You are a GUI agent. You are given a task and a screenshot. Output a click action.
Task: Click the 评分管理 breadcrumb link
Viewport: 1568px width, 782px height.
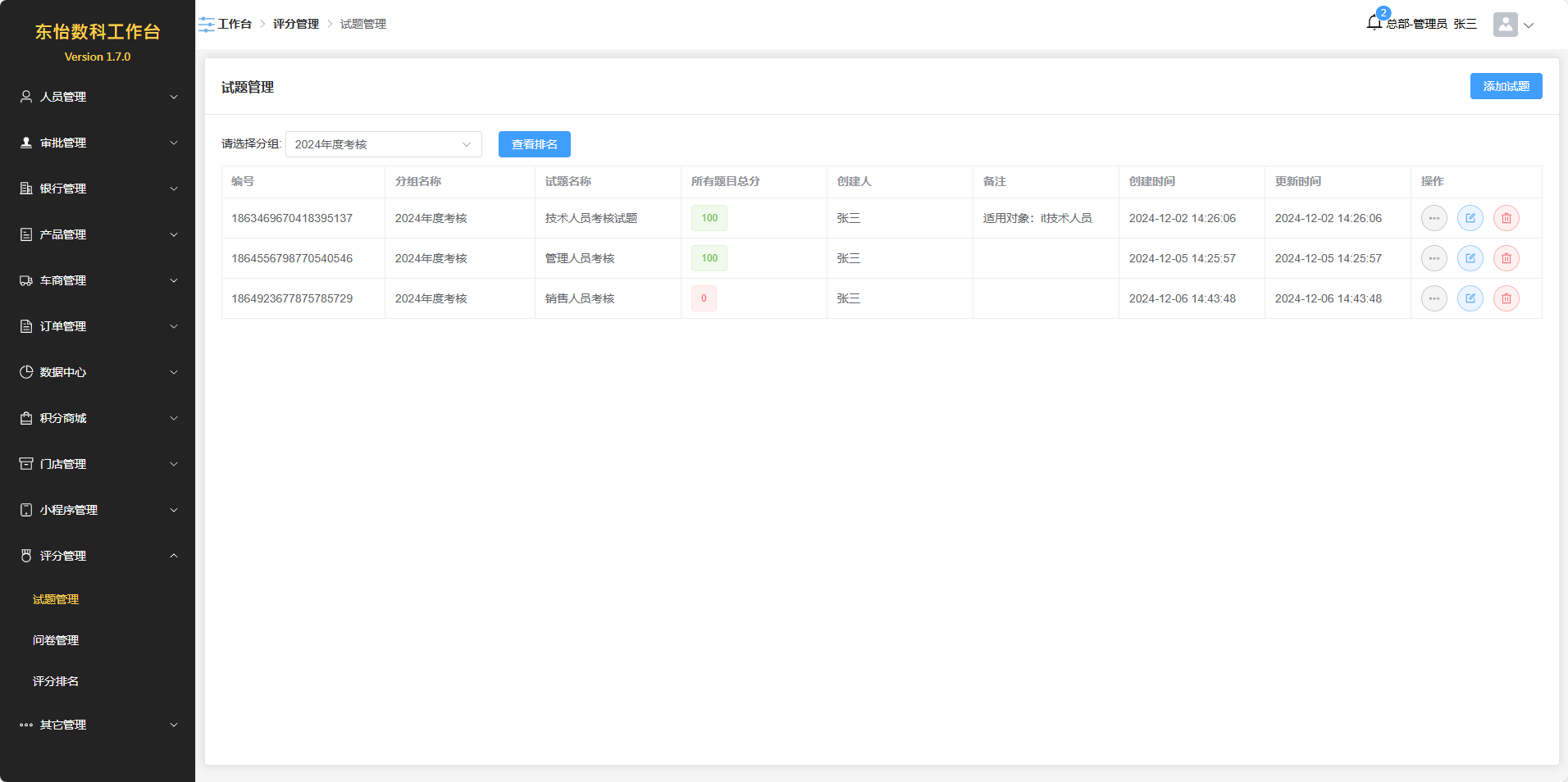(x=295, y=25)
